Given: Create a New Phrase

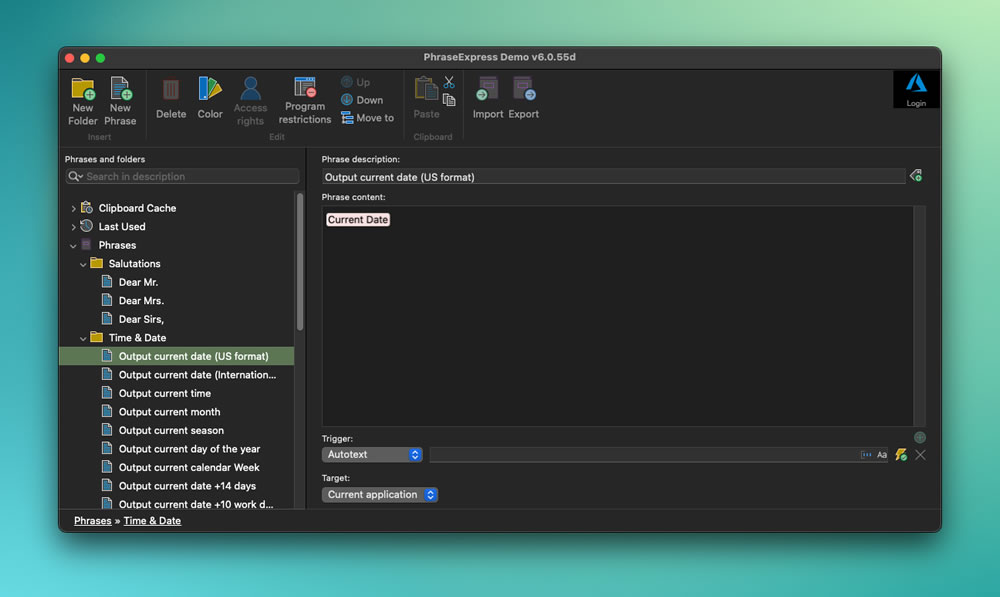Looking at the screenshot, I should [x=120, y=101].
